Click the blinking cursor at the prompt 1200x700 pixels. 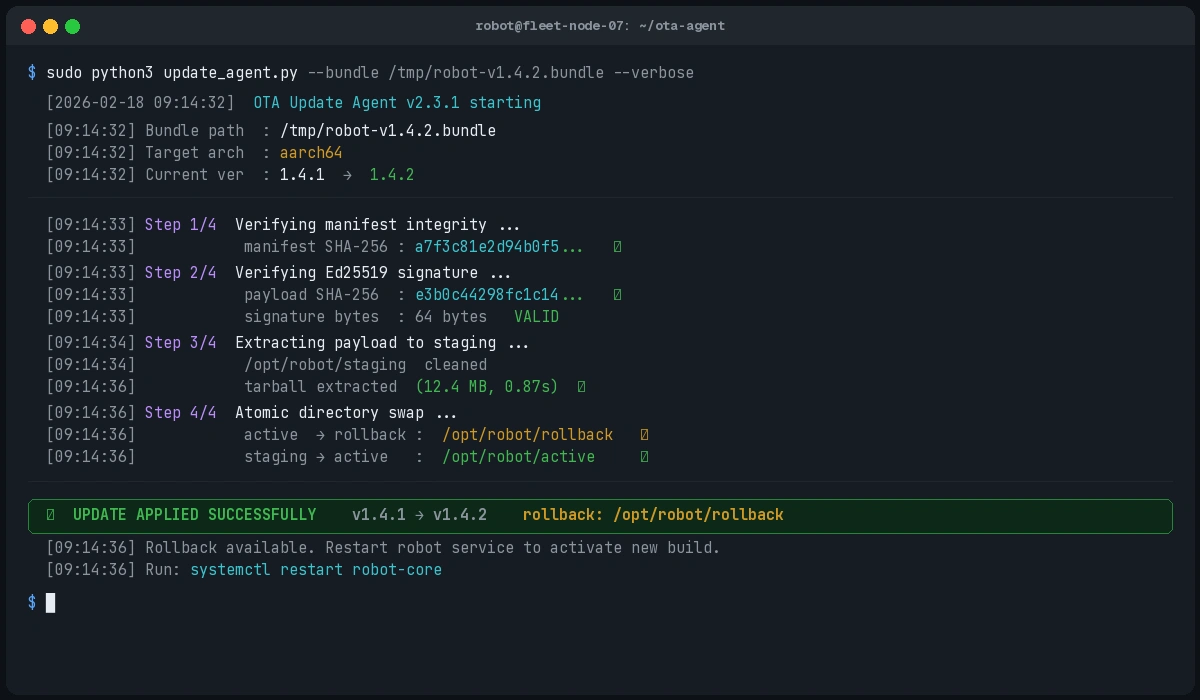click(x=52, y=602)
